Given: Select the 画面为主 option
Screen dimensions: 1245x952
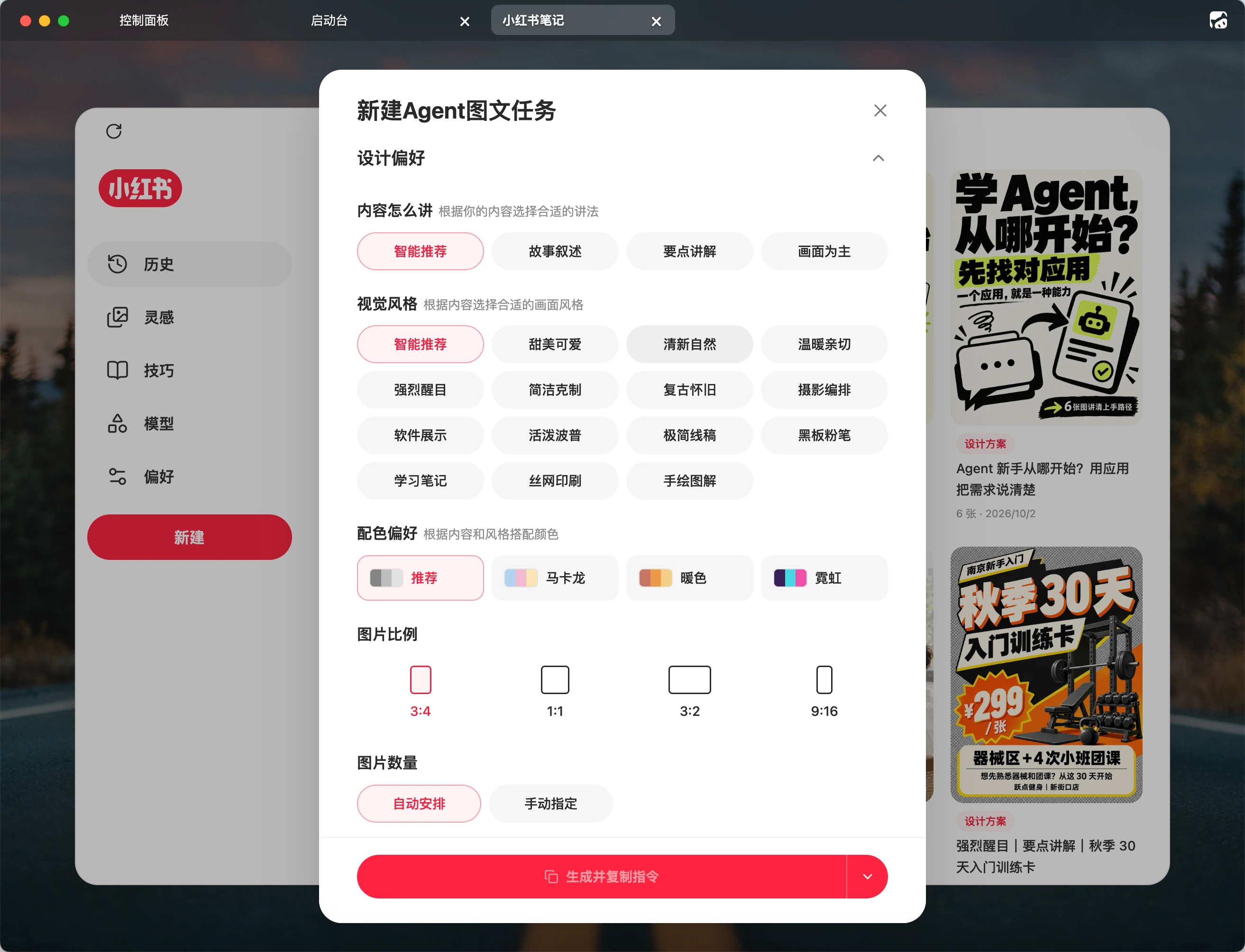Looking at the screenshot, I should 824,251.
